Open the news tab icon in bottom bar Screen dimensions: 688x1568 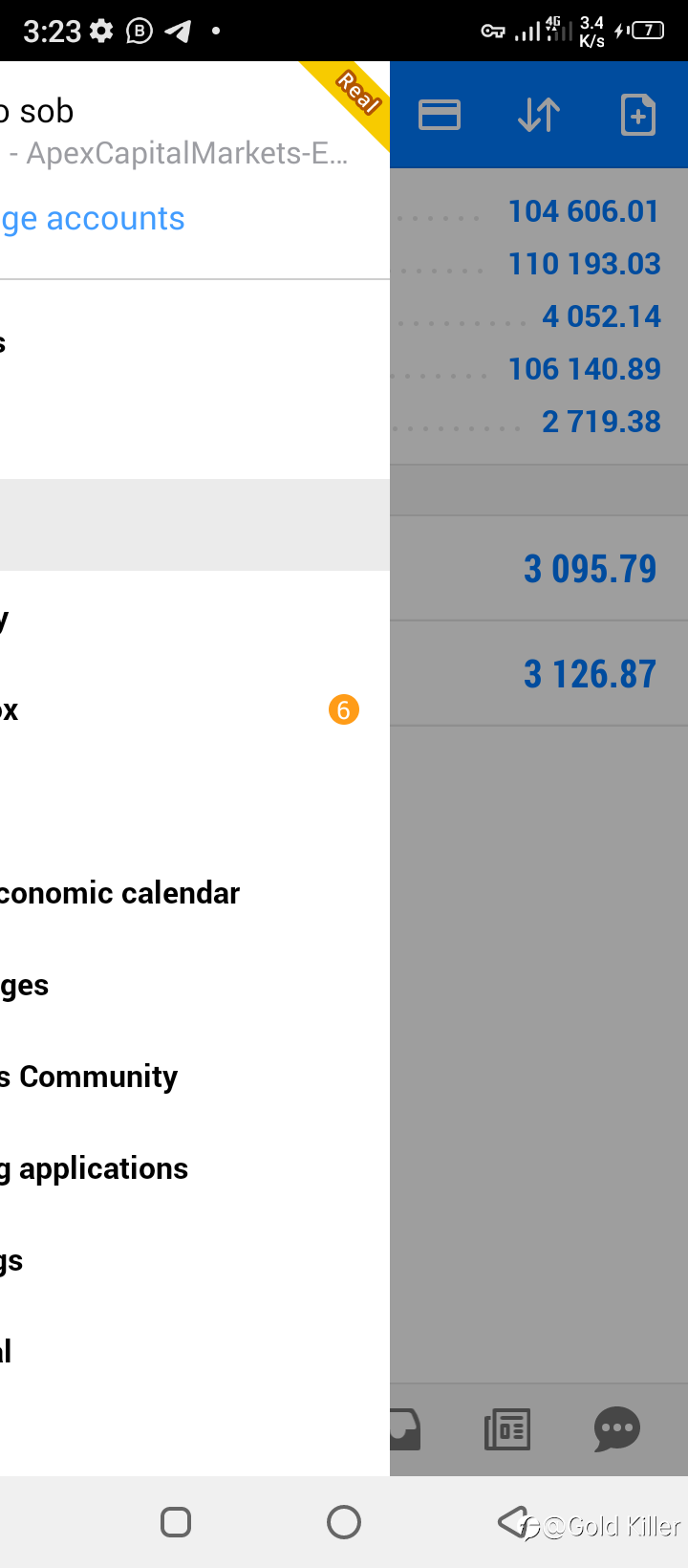pos(507,1429)
